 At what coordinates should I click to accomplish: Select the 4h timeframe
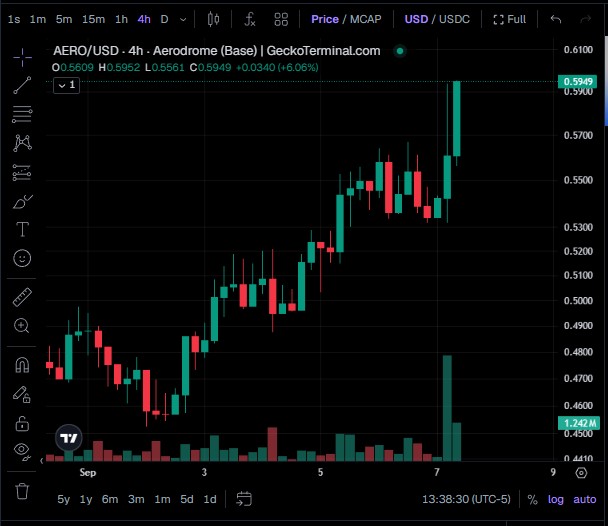click(144, 19)
